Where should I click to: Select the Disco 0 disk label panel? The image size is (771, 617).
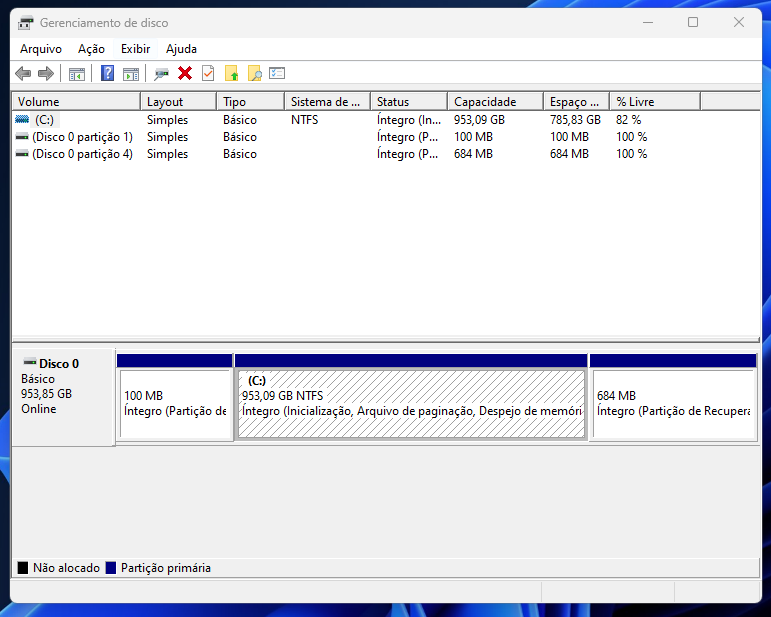pyautogui.click(x=64, y=397)
